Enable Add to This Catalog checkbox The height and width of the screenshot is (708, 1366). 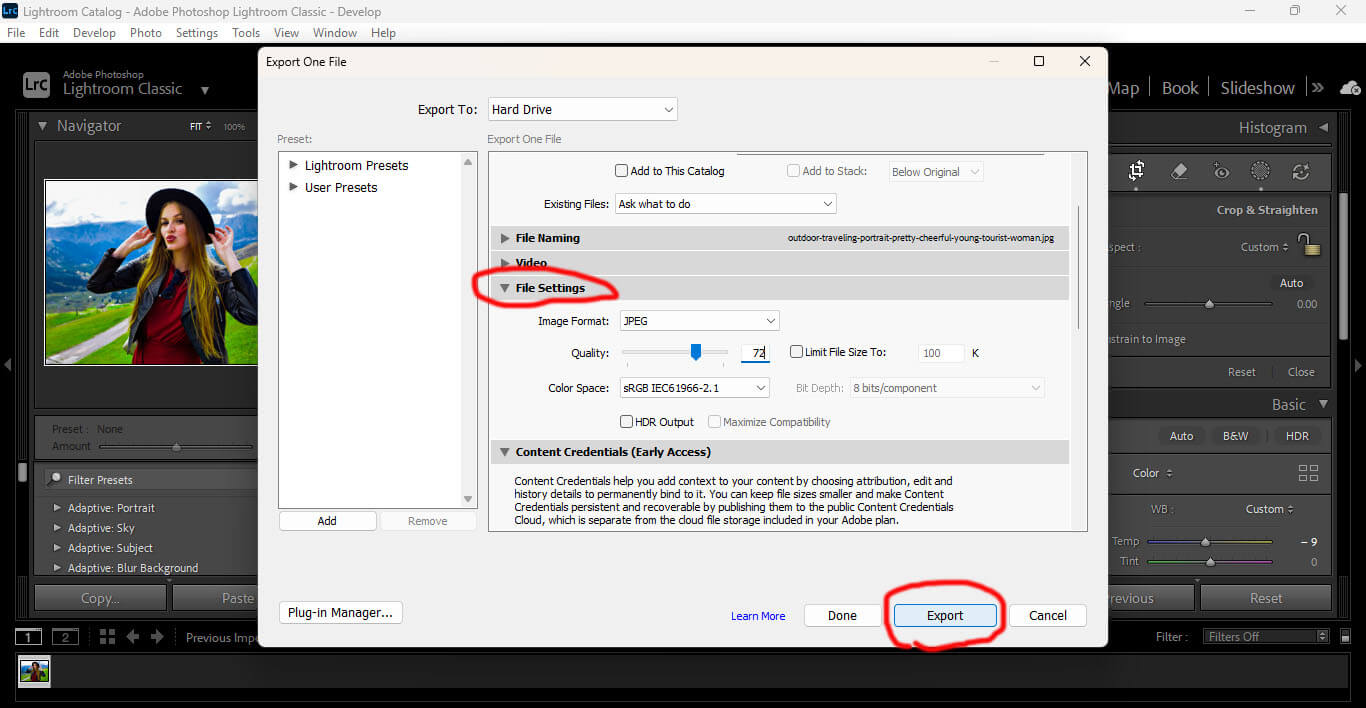(x=622, y=171)
